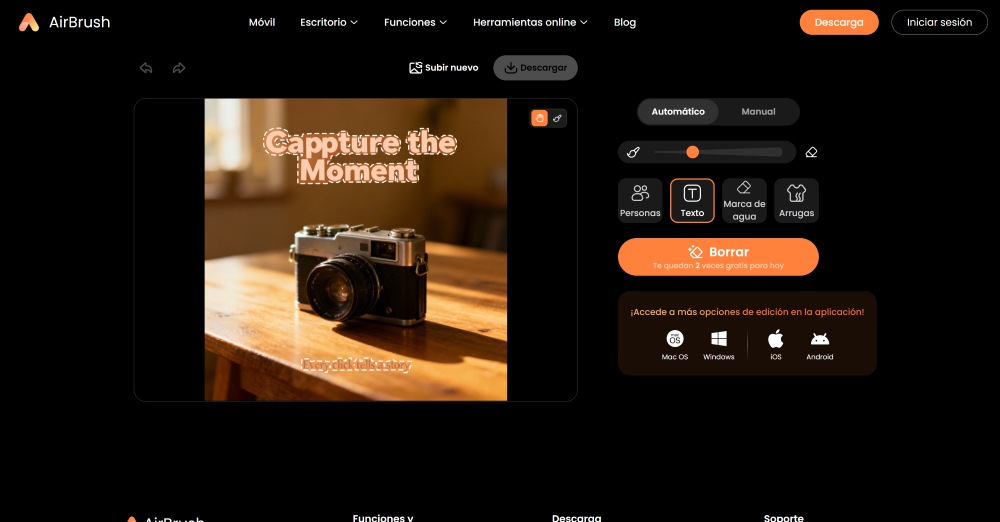Click the undo arrow icon
Image resolution: width=1000 pixels, height=522 pixels.
[146, 68]
